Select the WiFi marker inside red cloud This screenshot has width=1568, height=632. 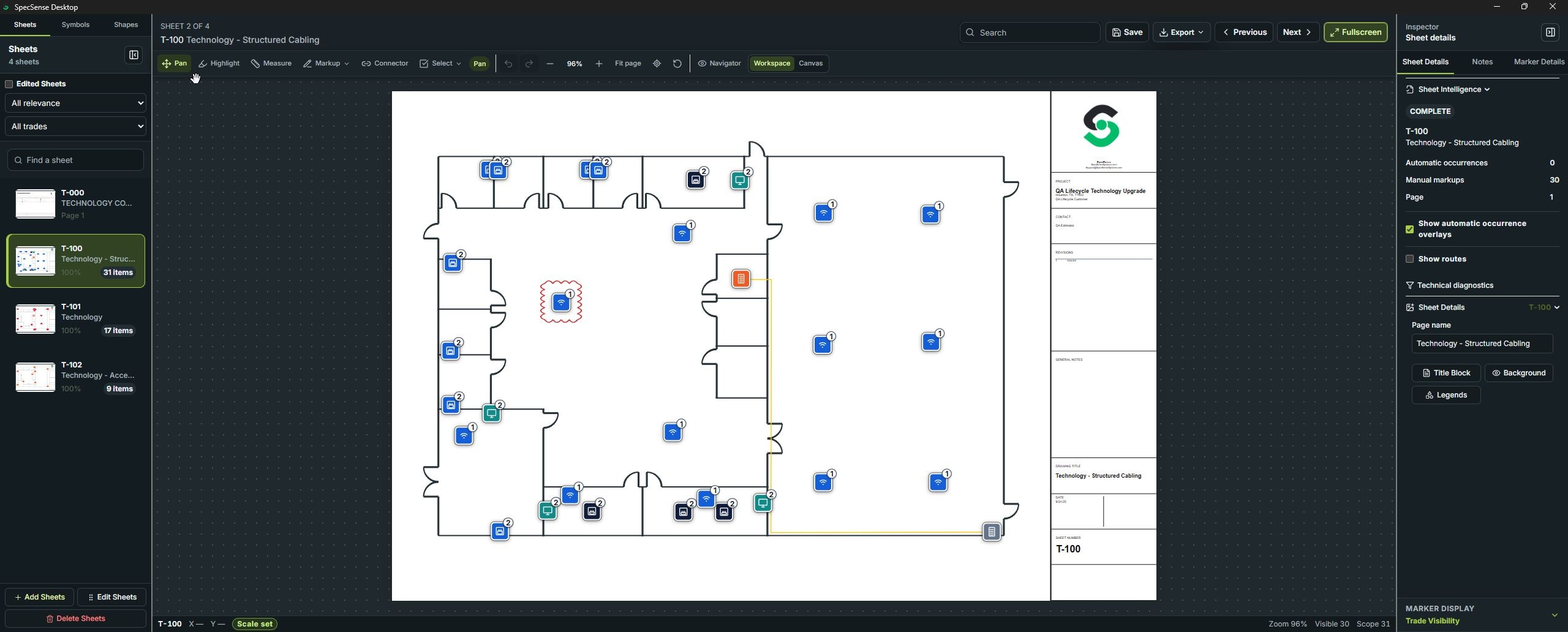(560, 302)
